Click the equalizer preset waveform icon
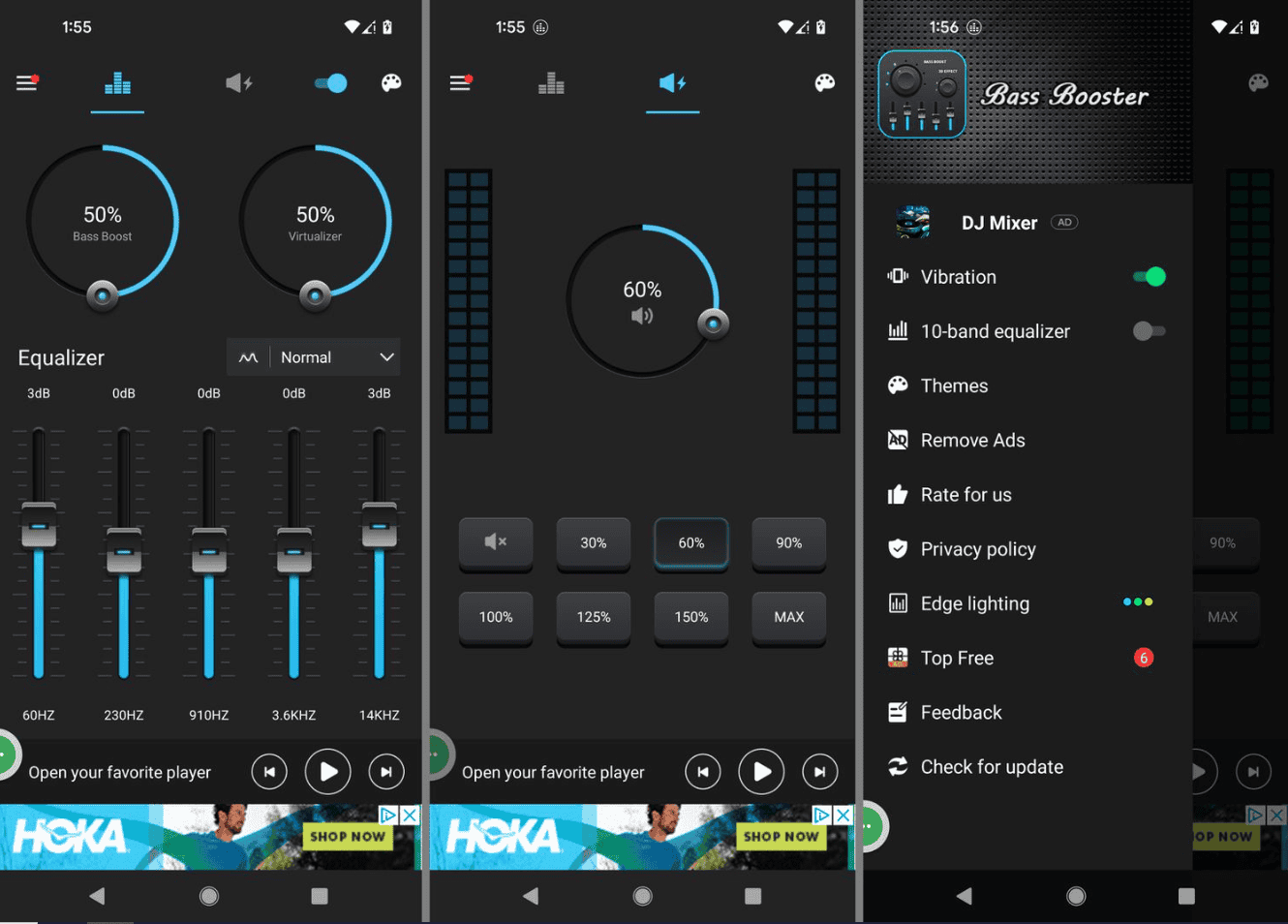Screen dimensions: 1288x924 point(249,357)
